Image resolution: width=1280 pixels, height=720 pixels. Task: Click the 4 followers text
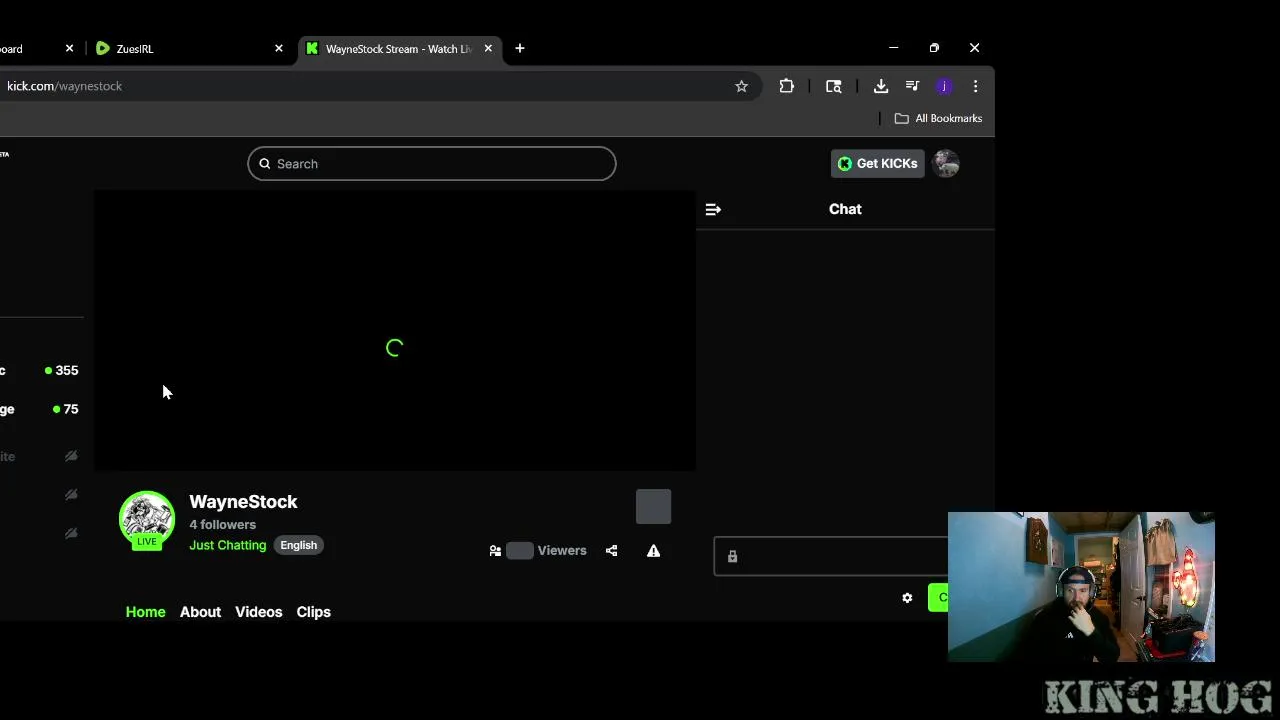point(223,524)
